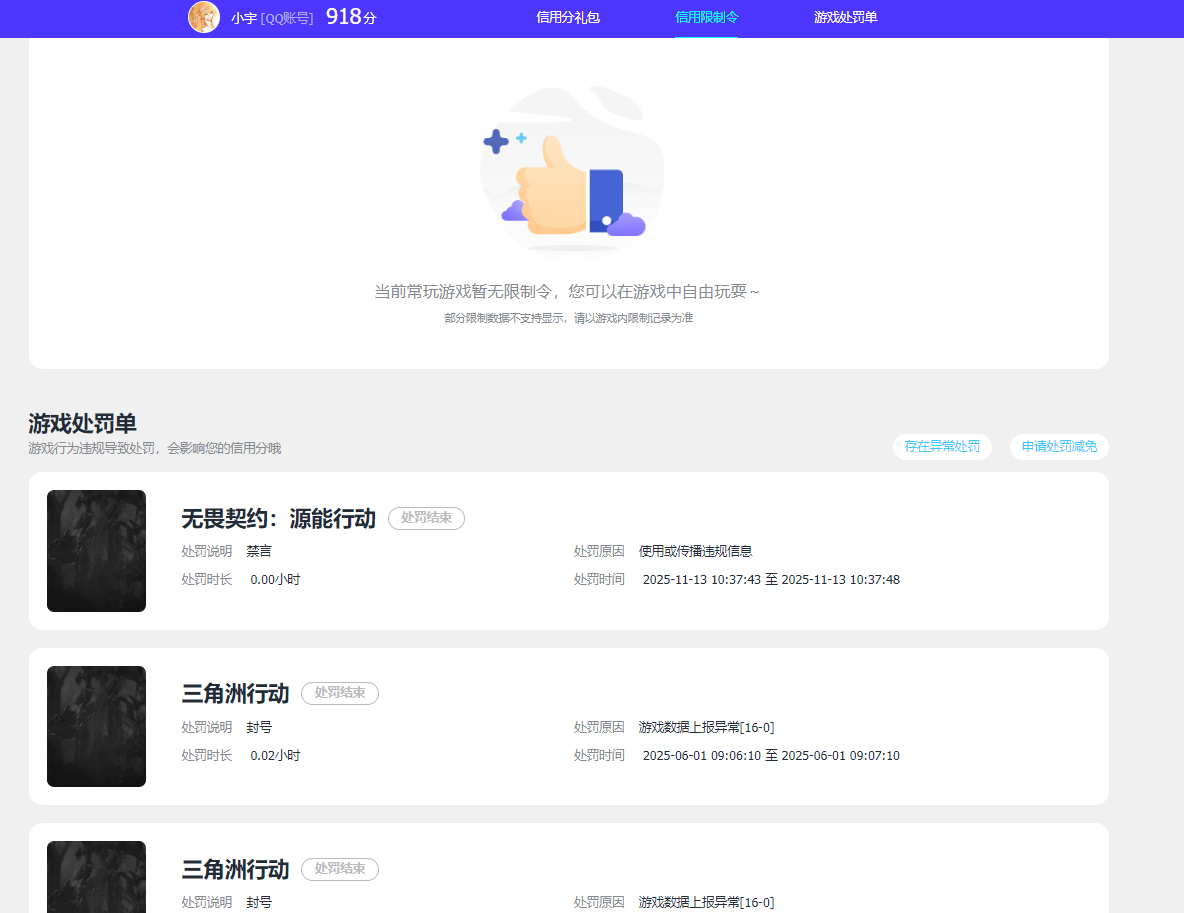This screenshot has width=1184, height=913.
Task: Click the [QQ账号] label in header
Action: (x=287, y=18)
